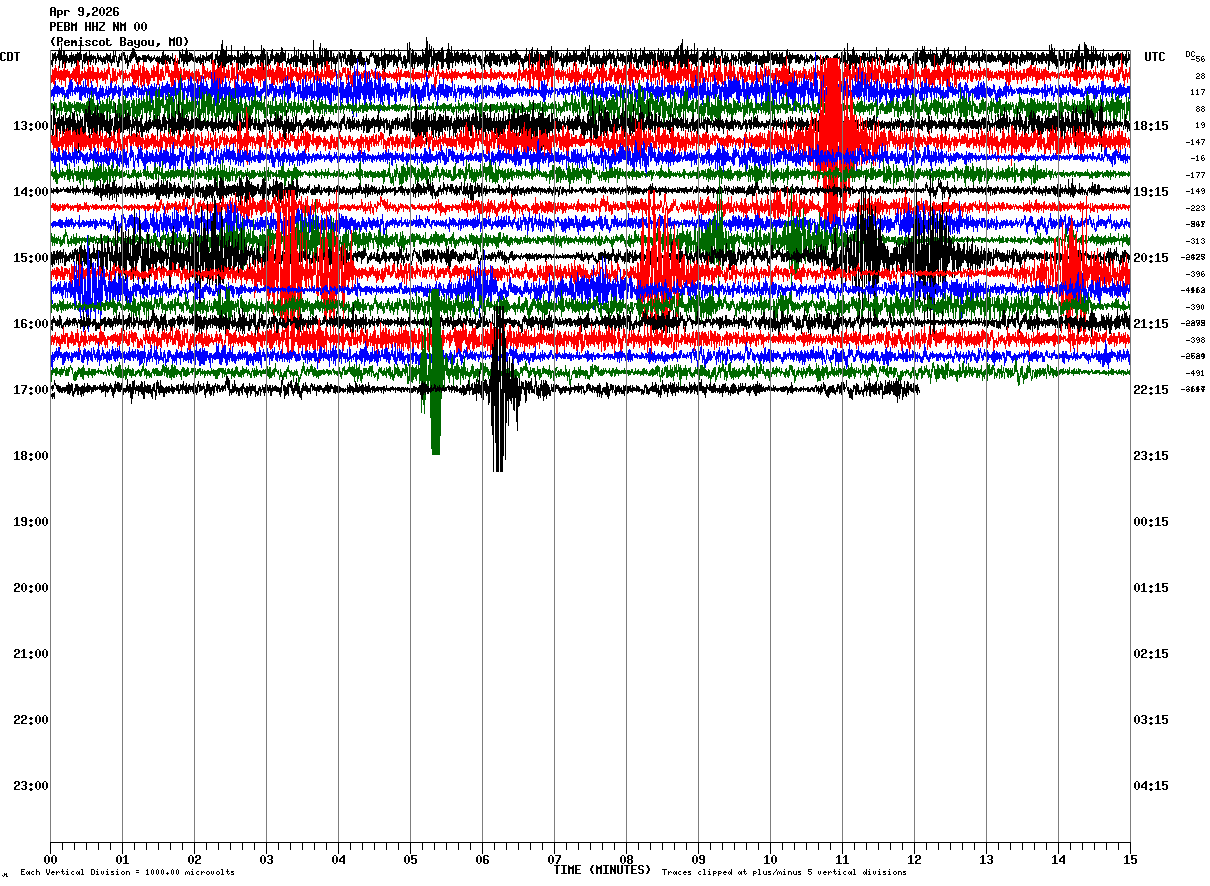Viewport: 1210px width, 886px height.
Task: Click minute tick label '09' on time axis
Action: coord(698,860)
